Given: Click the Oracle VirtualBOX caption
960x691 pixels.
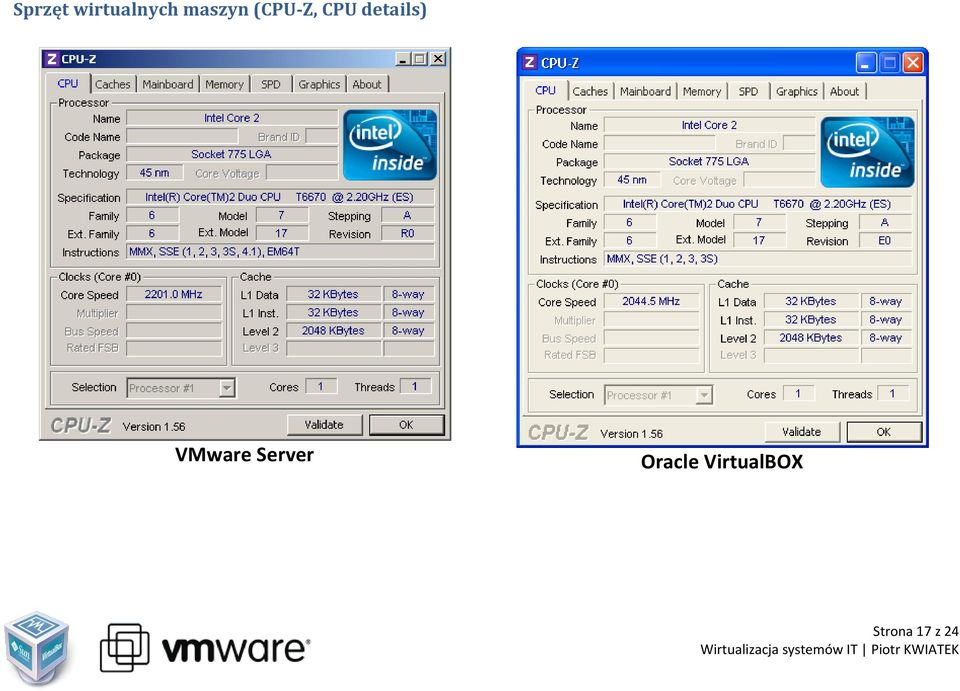Looking at the screenshot, I should pos(722,461).
